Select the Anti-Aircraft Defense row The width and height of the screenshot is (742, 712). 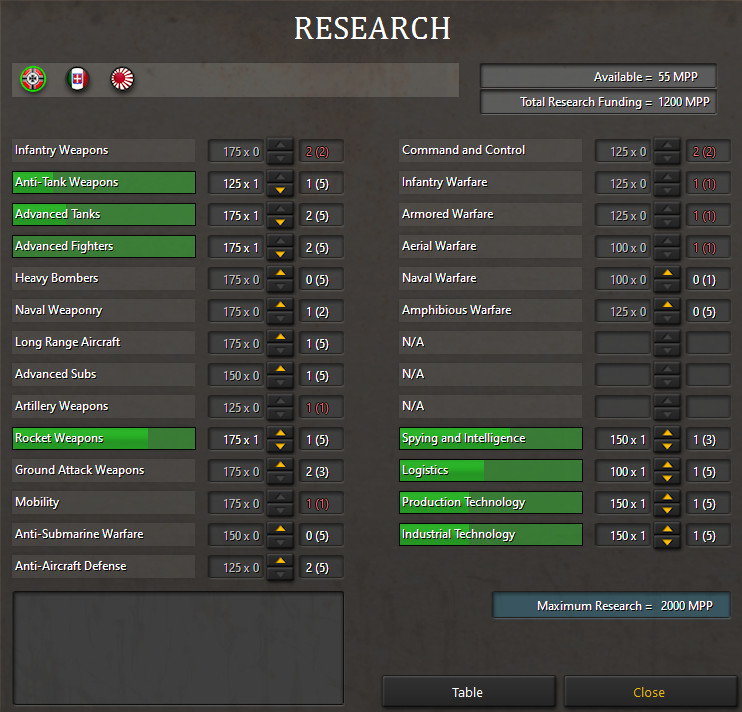click(x=104, y=566)
